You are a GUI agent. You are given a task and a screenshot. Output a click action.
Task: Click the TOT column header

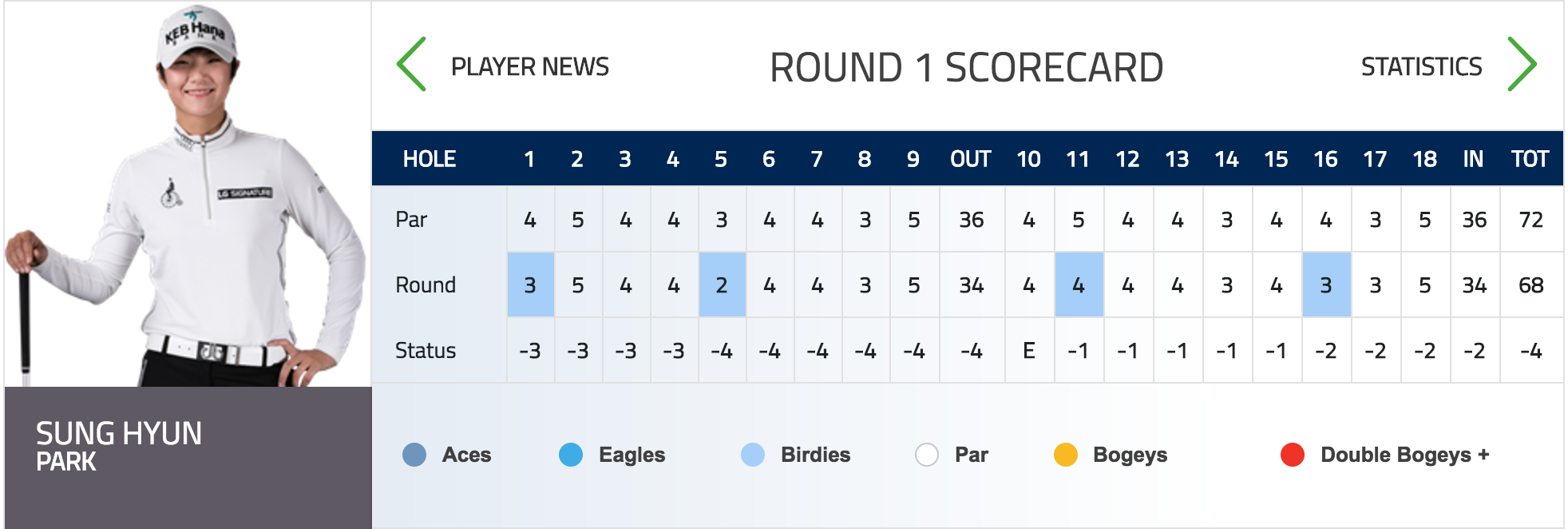click(1530, 159)
